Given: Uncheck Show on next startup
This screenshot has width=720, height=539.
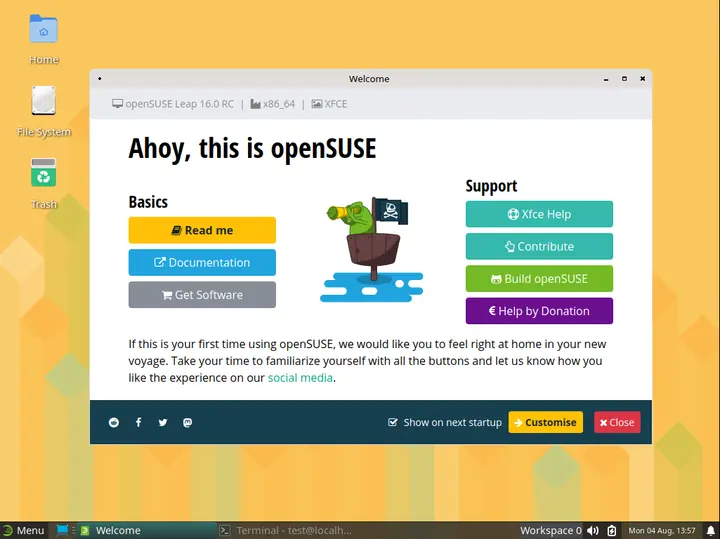Looking at the screenshot, I should pos(393,423).
